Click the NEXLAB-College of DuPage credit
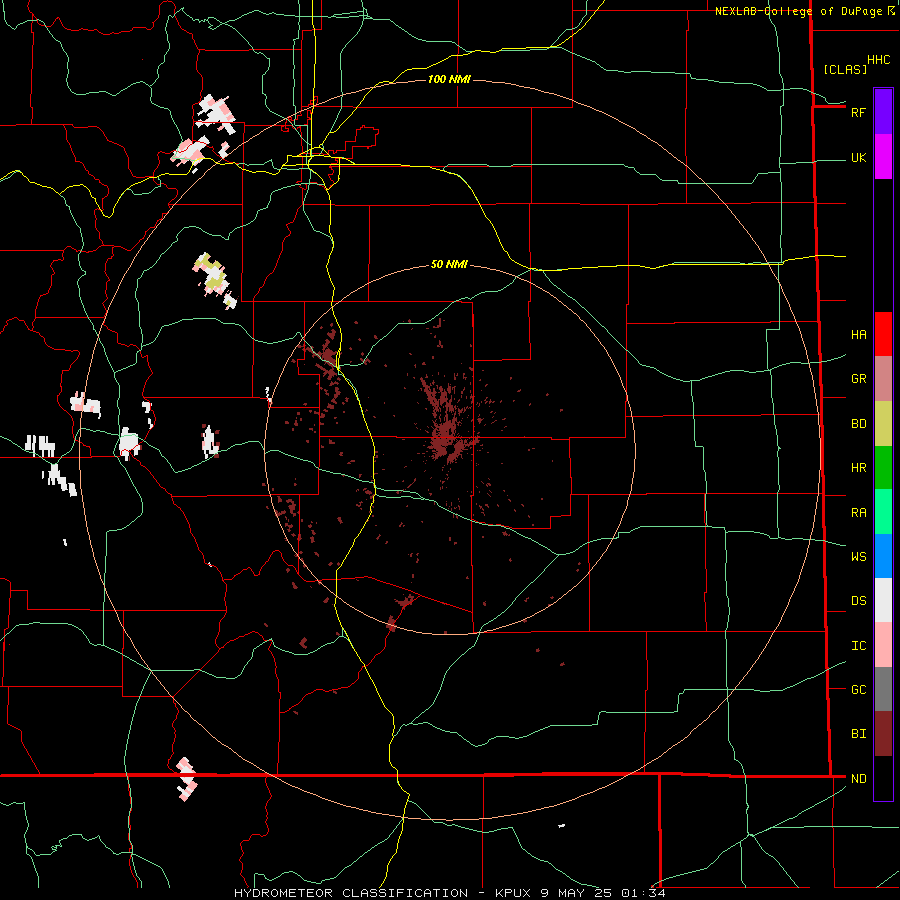 (x=798, y=11)
